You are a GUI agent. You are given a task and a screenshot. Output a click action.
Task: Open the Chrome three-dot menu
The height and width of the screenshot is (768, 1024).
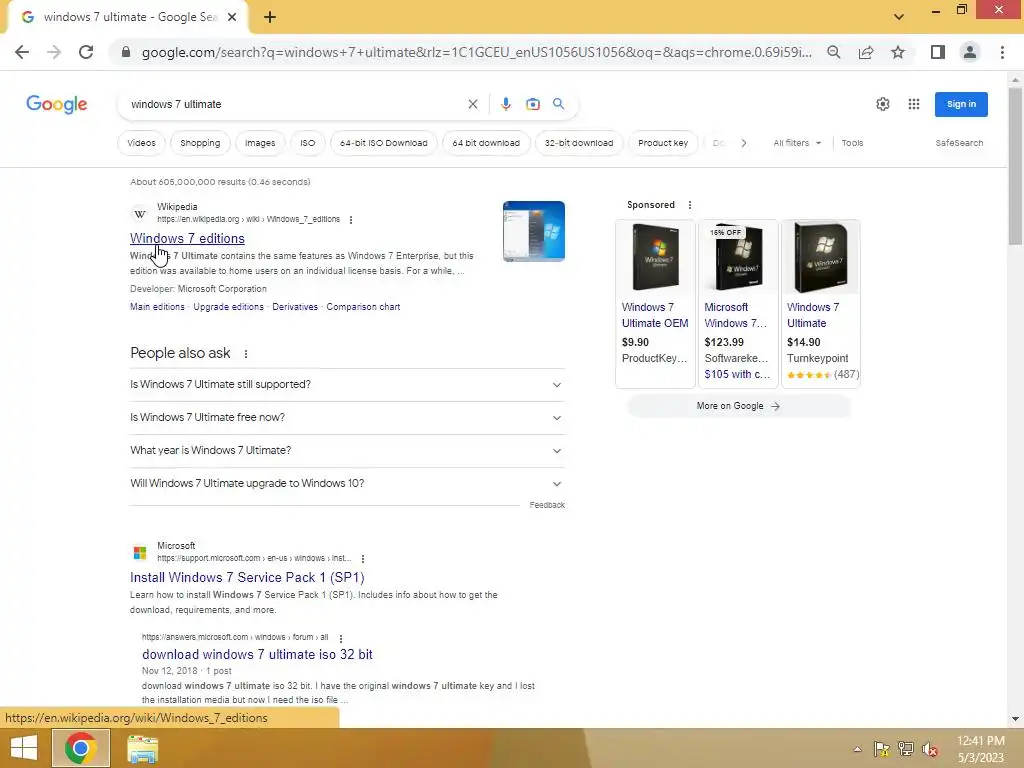[x=1002, y=52]
